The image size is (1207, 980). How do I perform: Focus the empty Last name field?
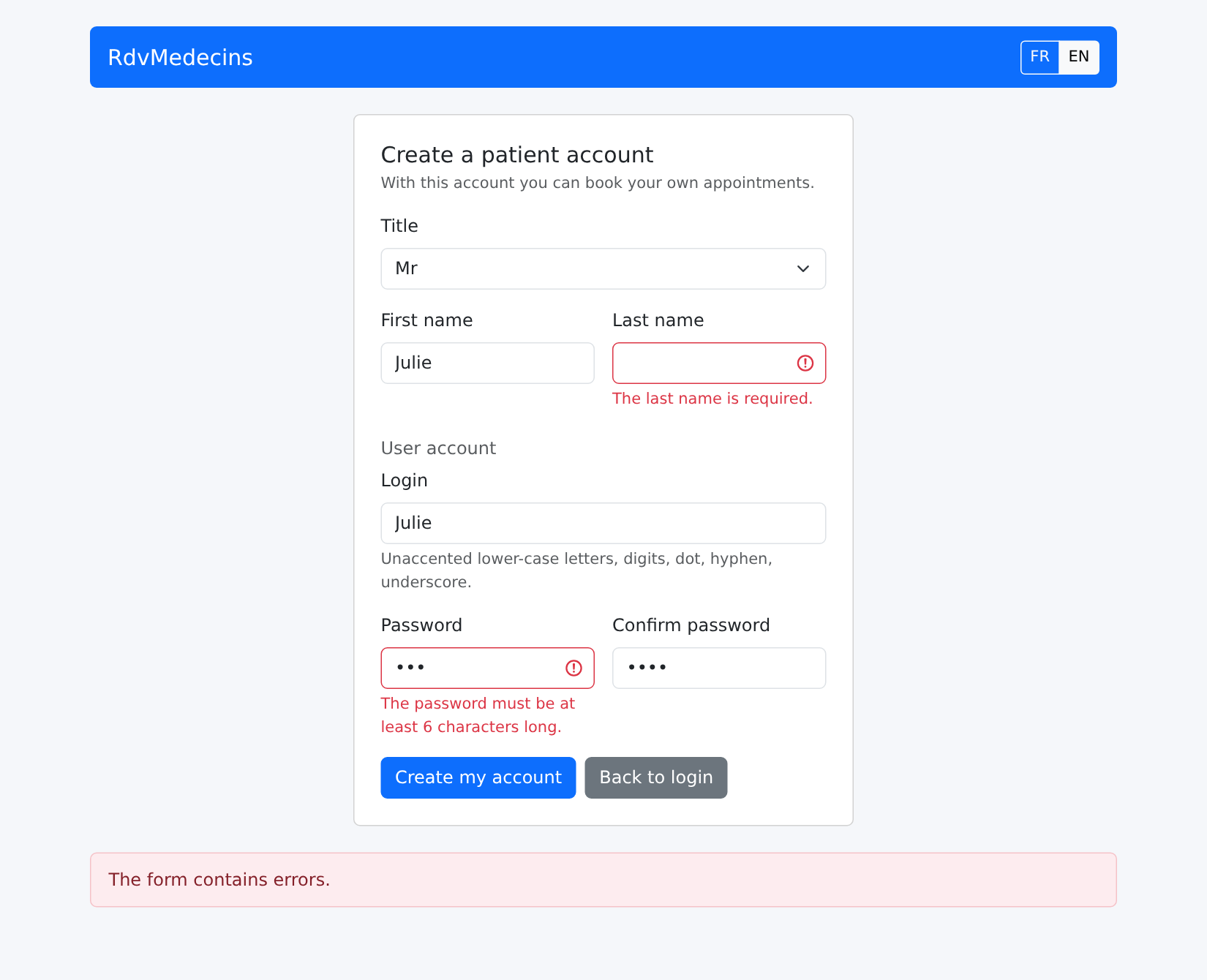[719, 363]
